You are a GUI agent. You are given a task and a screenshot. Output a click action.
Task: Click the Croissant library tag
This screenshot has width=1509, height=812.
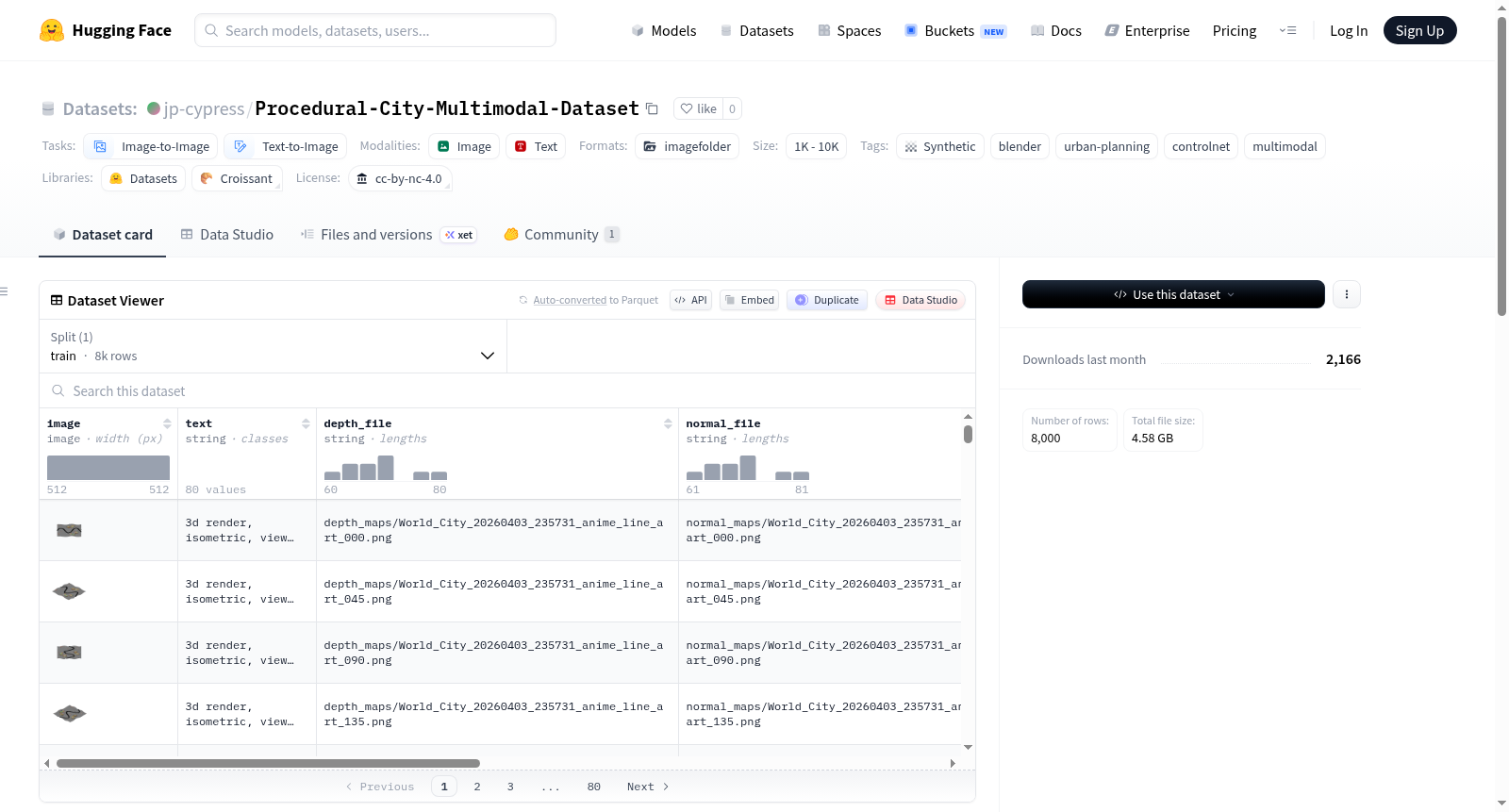(x=237, y=178)
